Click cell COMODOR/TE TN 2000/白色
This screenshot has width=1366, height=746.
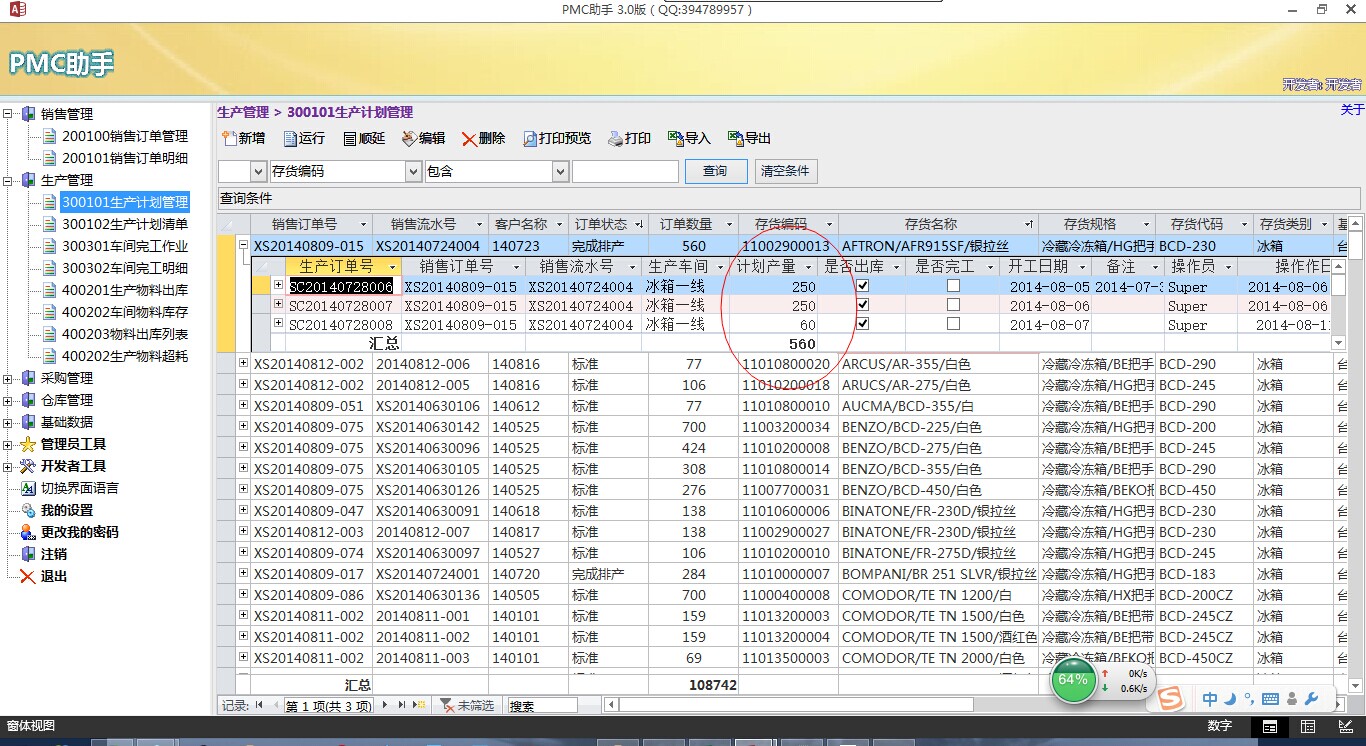pos(938,658)
